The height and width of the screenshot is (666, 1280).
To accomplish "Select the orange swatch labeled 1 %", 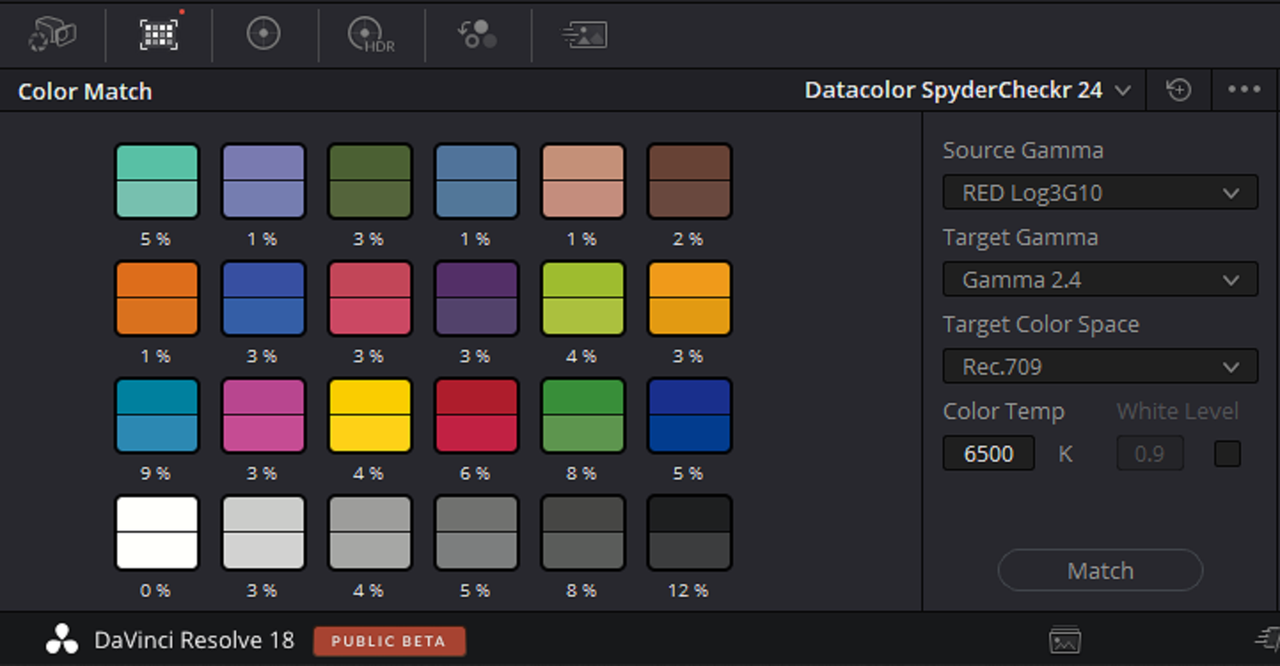I will (157, 298).
